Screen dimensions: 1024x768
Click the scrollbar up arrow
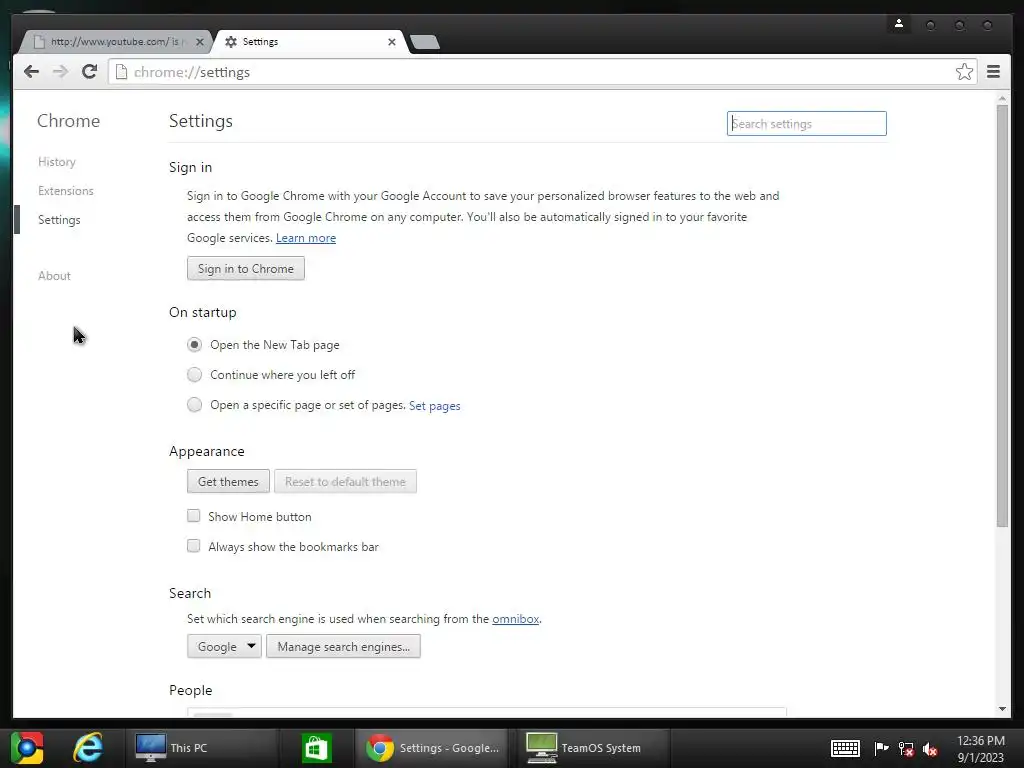coord(1002,99)
